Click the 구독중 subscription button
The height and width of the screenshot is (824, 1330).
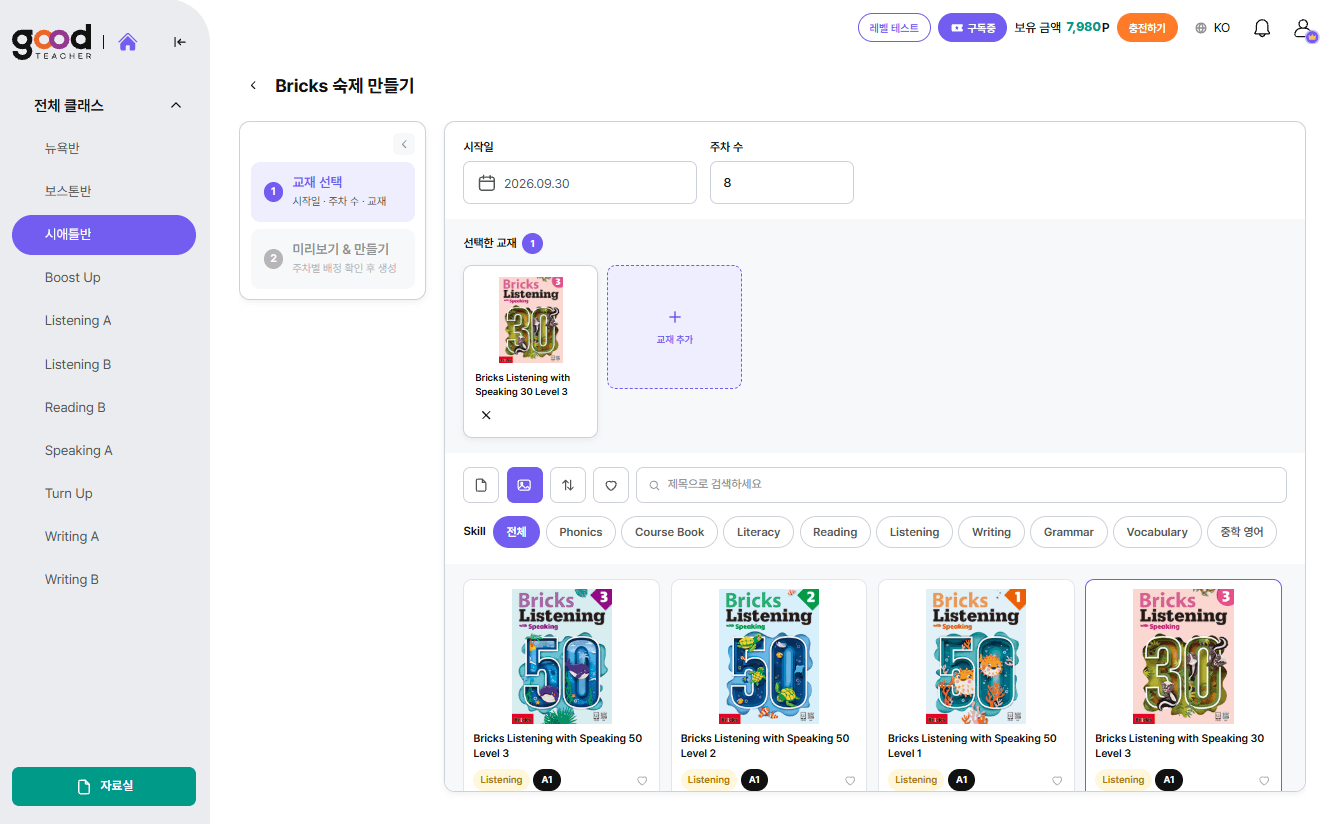(x=972, y=28)
